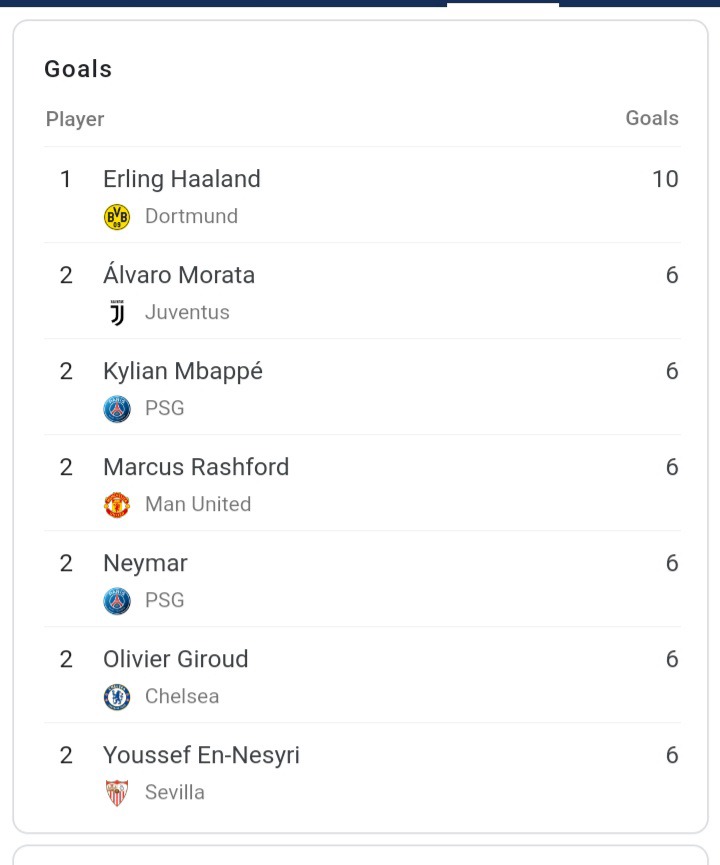Open Olivier Giroud's player entry
Image resolution: width=720 pixels, height=865 pixels.
pyautogui.click(x=362, y=675)
